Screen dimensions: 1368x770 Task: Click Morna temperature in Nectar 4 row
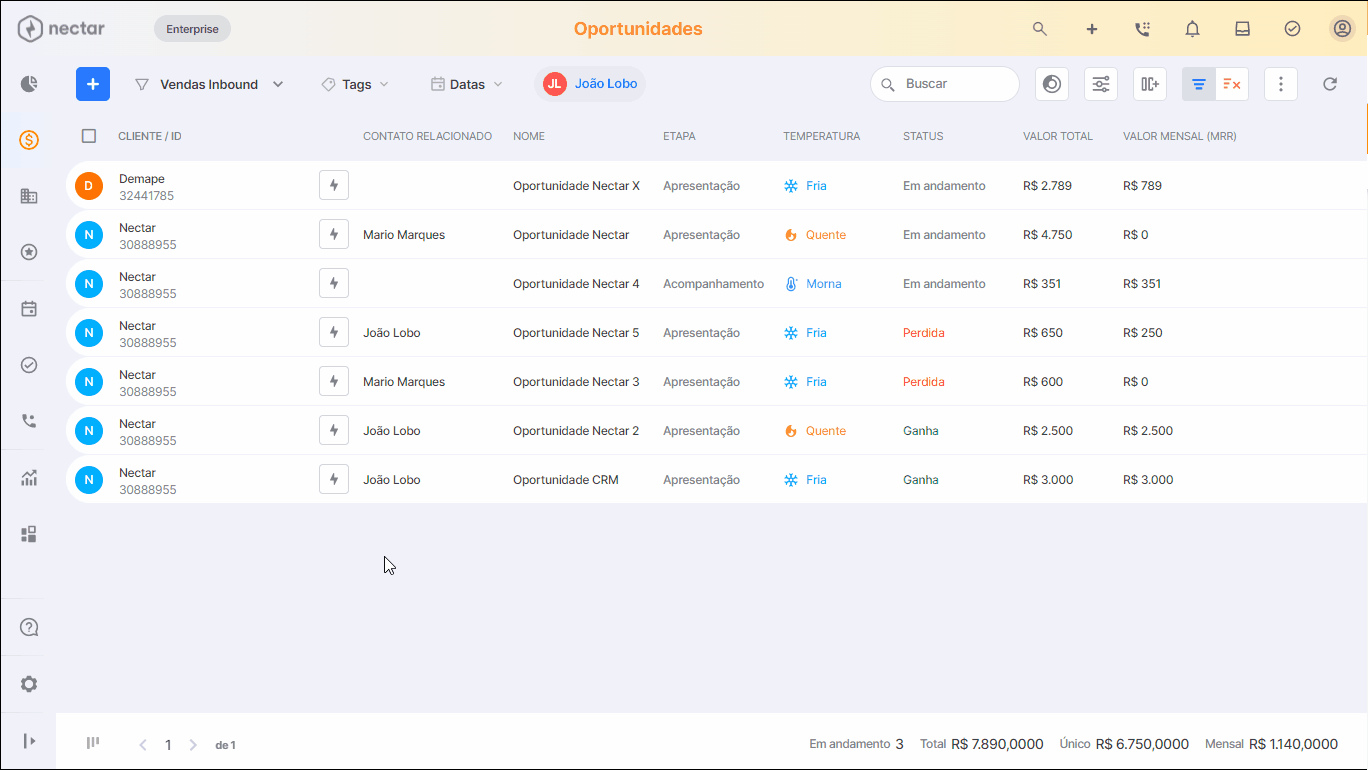point(813,284)
